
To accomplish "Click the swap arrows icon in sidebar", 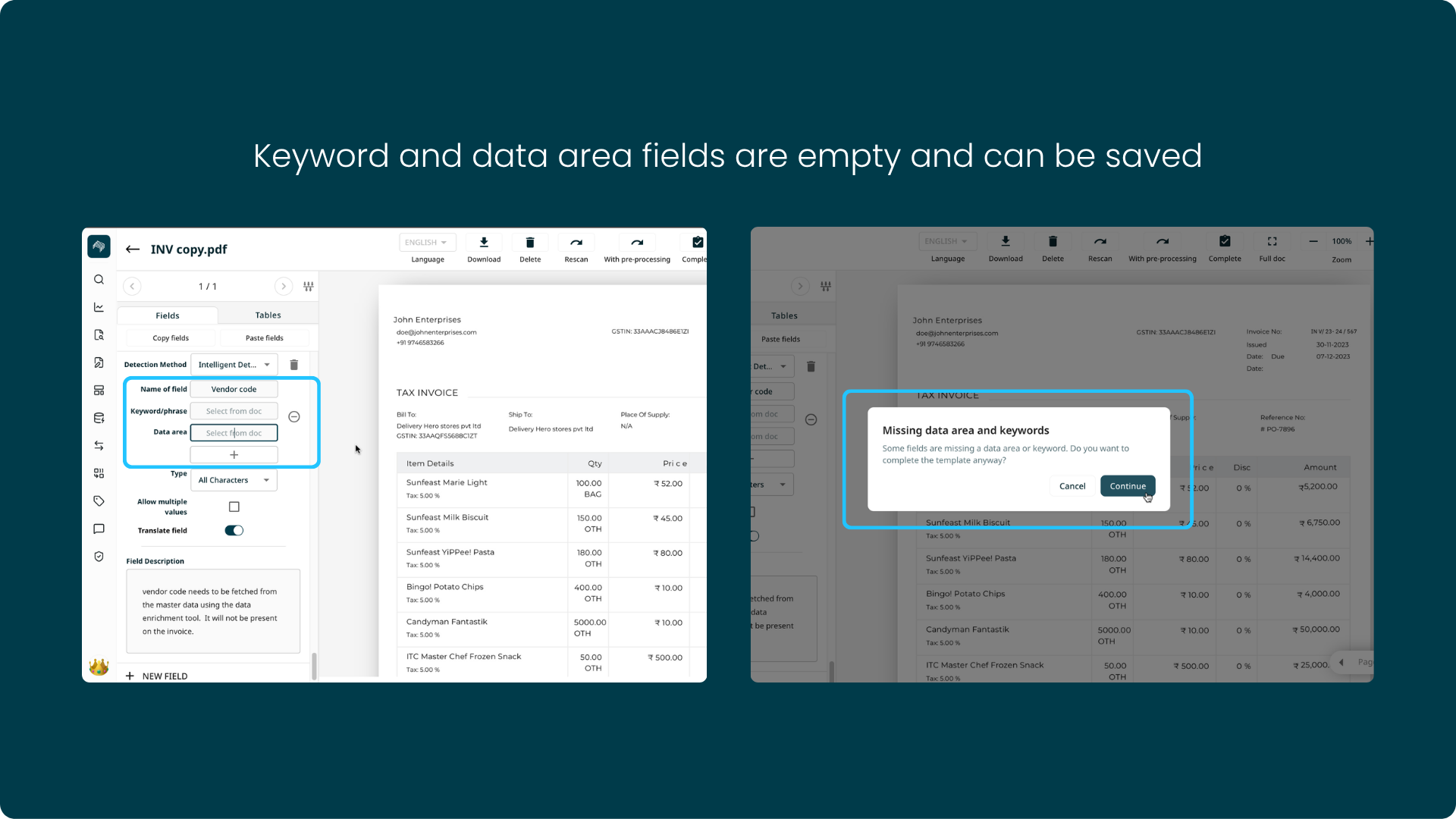I will pyautogui.click(x=99, y=446).
